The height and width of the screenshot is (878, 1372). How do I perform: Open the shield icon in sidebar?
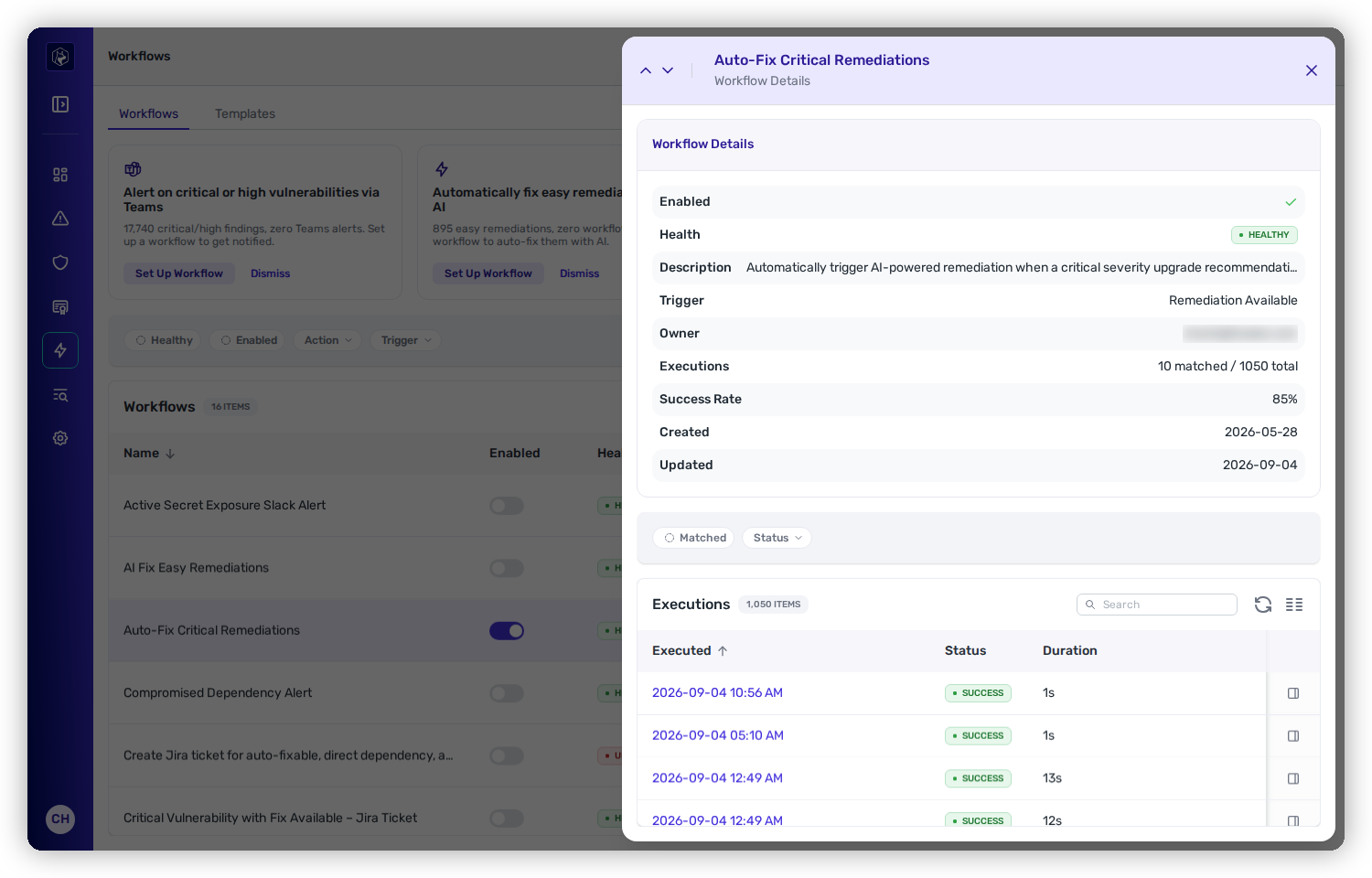tap(60, 262)
